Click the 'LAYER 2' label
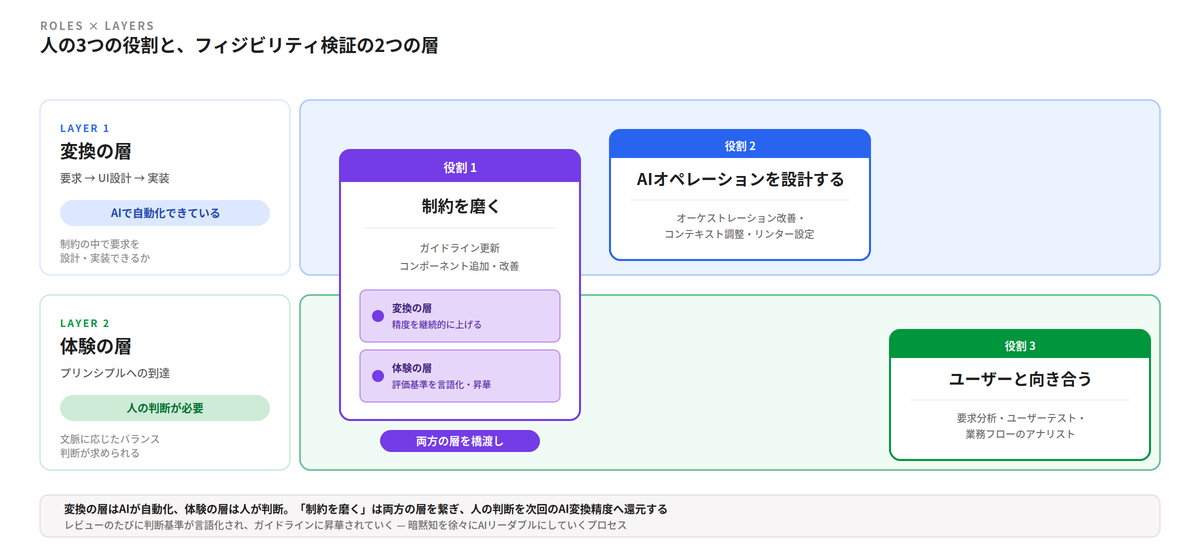1200x560 pixels. pyautogui.click(x=85, y=323)
